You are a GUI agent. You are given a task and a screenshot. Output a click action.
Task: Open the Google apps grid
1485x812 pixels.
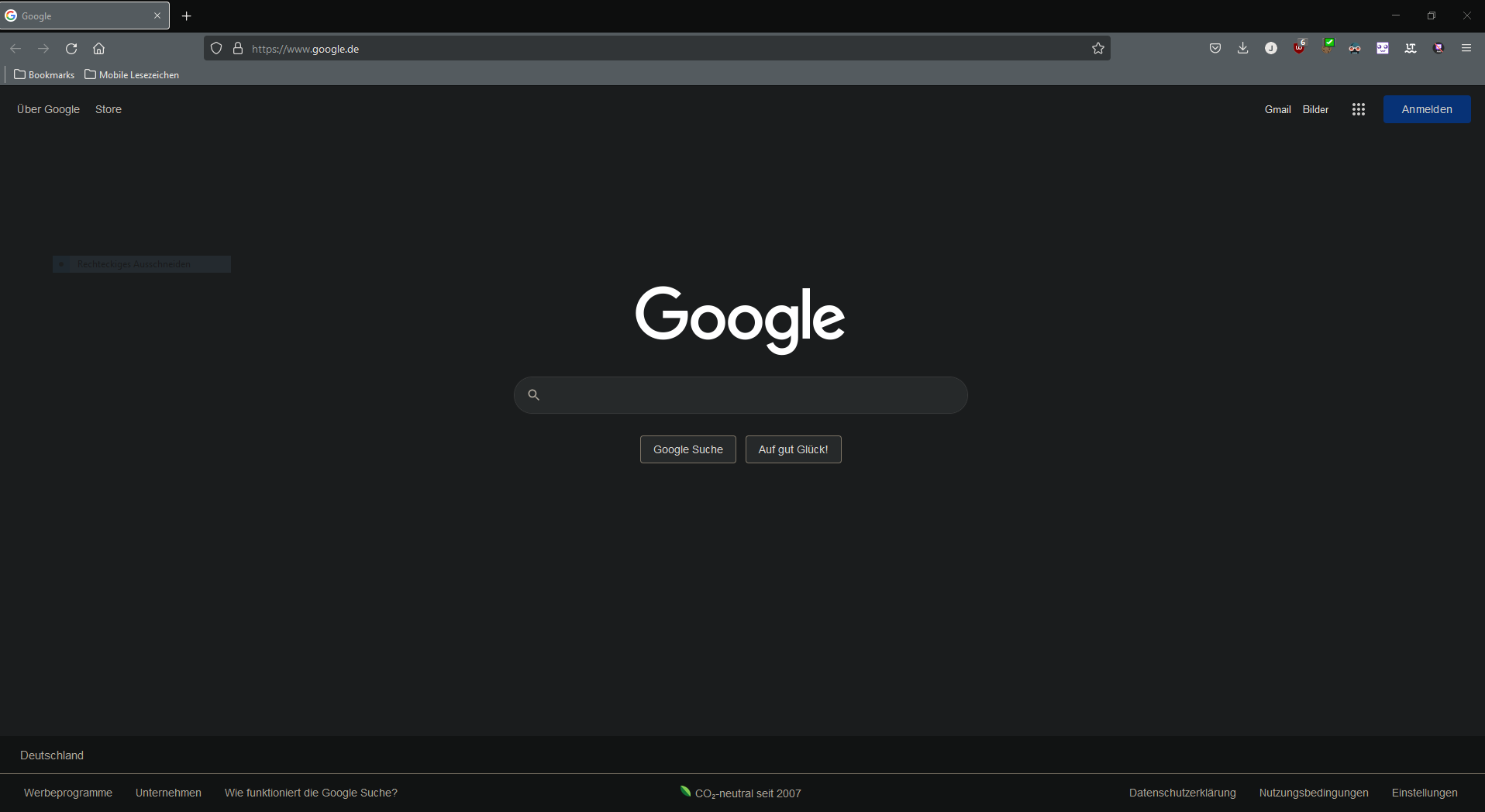coord(1359,109)
